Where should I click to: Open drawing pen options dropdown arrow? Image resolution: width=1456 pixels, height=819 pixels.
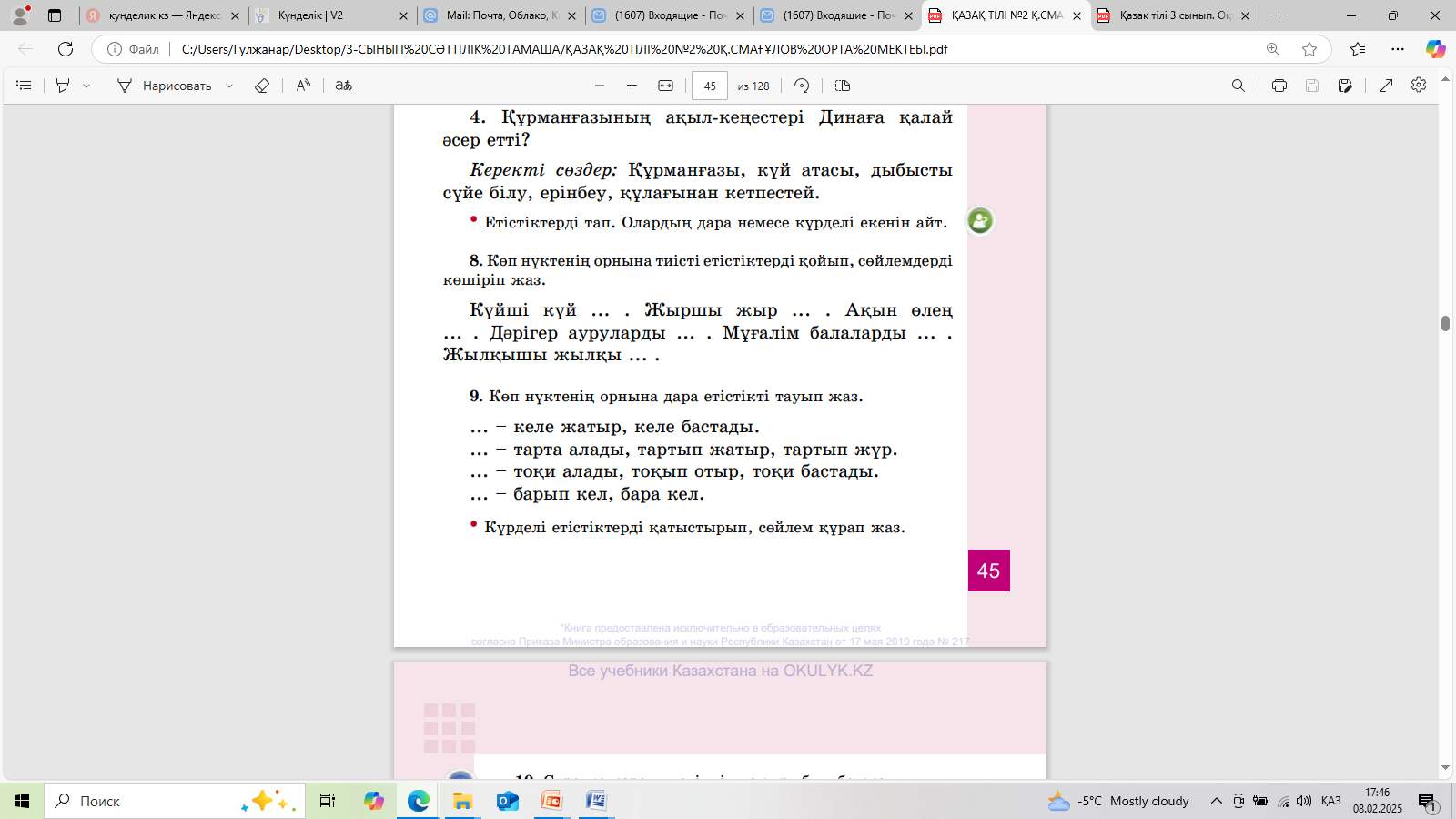coord(229,86)
